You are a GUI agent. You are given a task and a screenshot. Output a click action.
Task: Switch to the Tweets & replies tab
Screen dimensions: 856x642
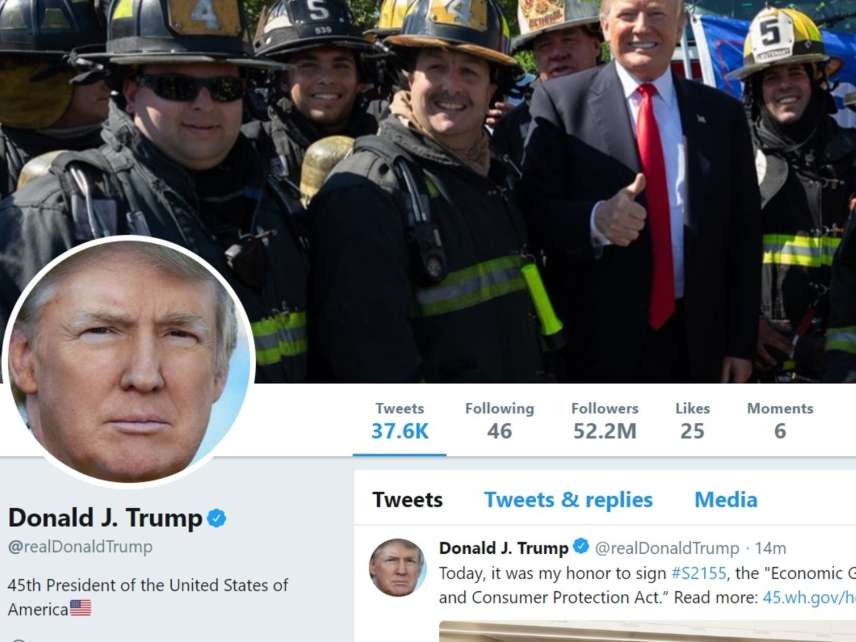pyautogui.click(x=568, y=500)
